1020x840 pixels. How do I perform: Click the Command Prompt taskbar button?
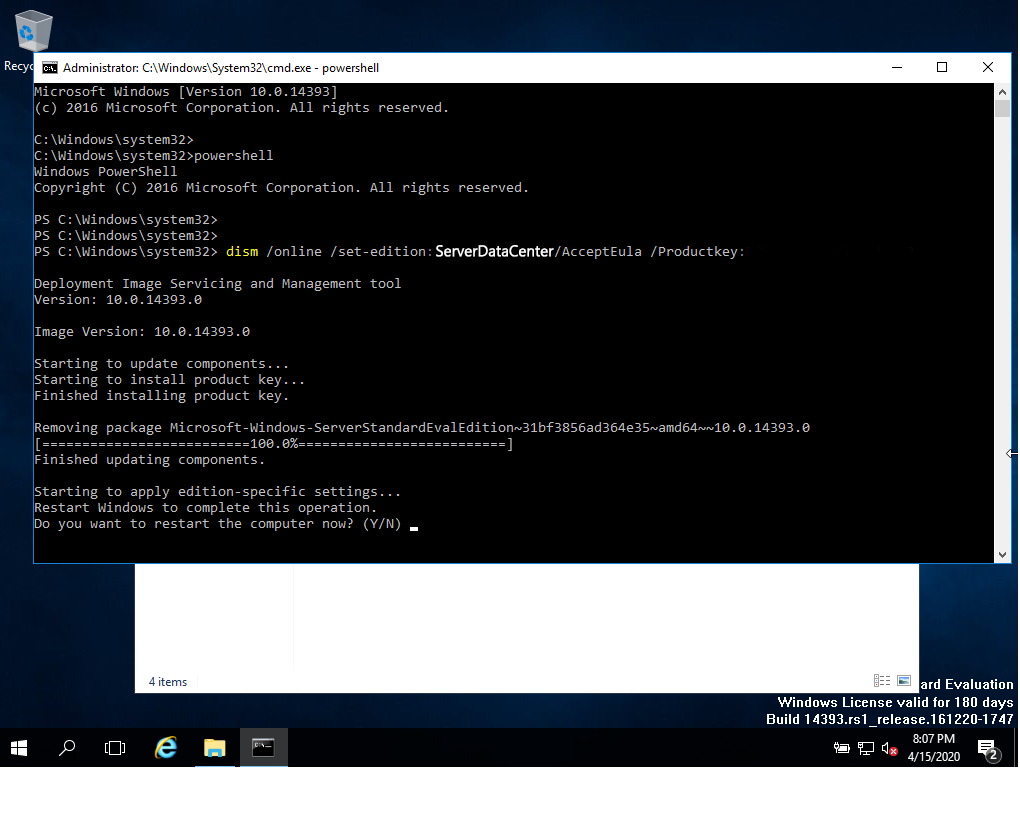263,748
